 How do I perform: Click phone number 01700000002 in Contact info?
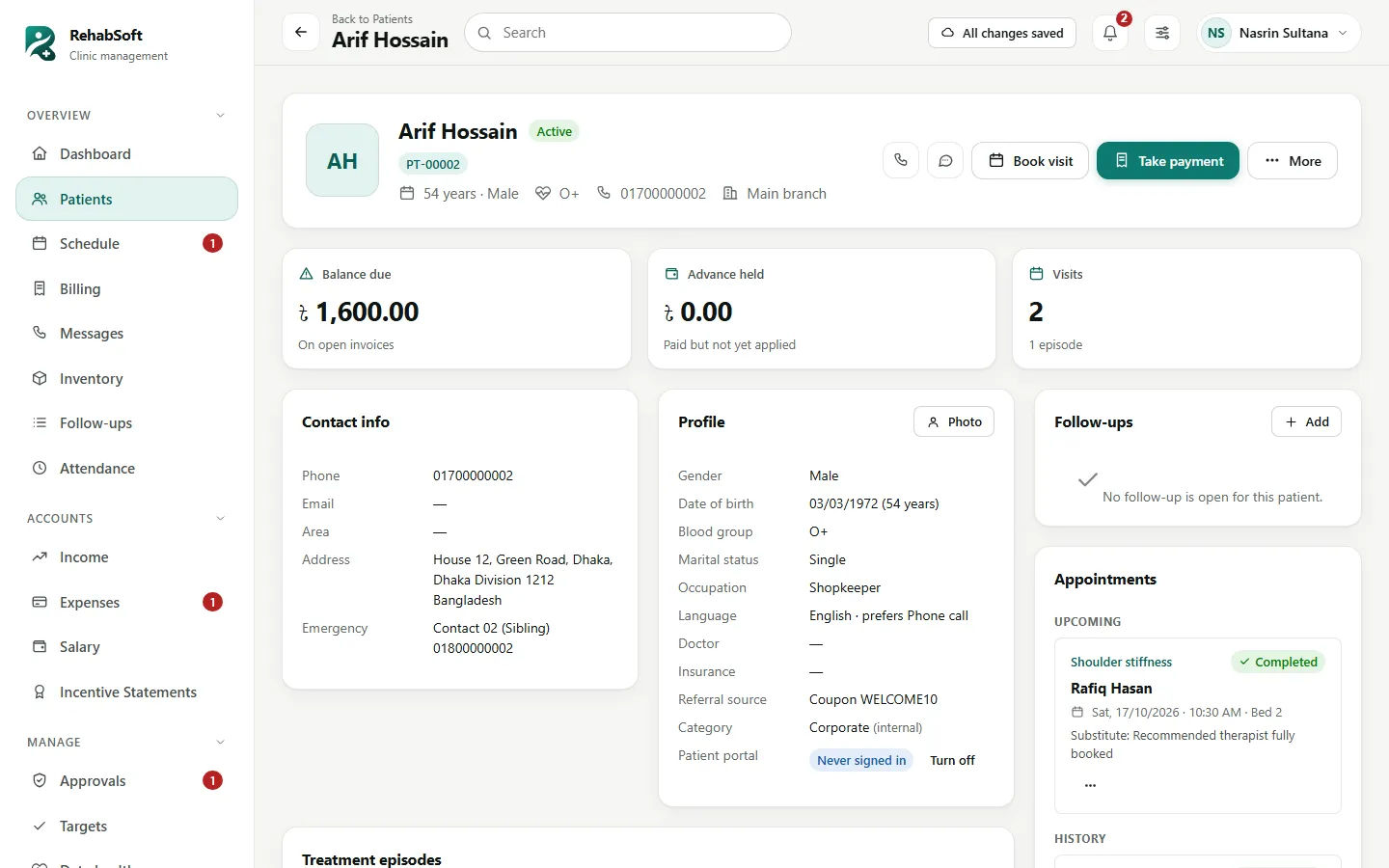(x=473, y=475)
